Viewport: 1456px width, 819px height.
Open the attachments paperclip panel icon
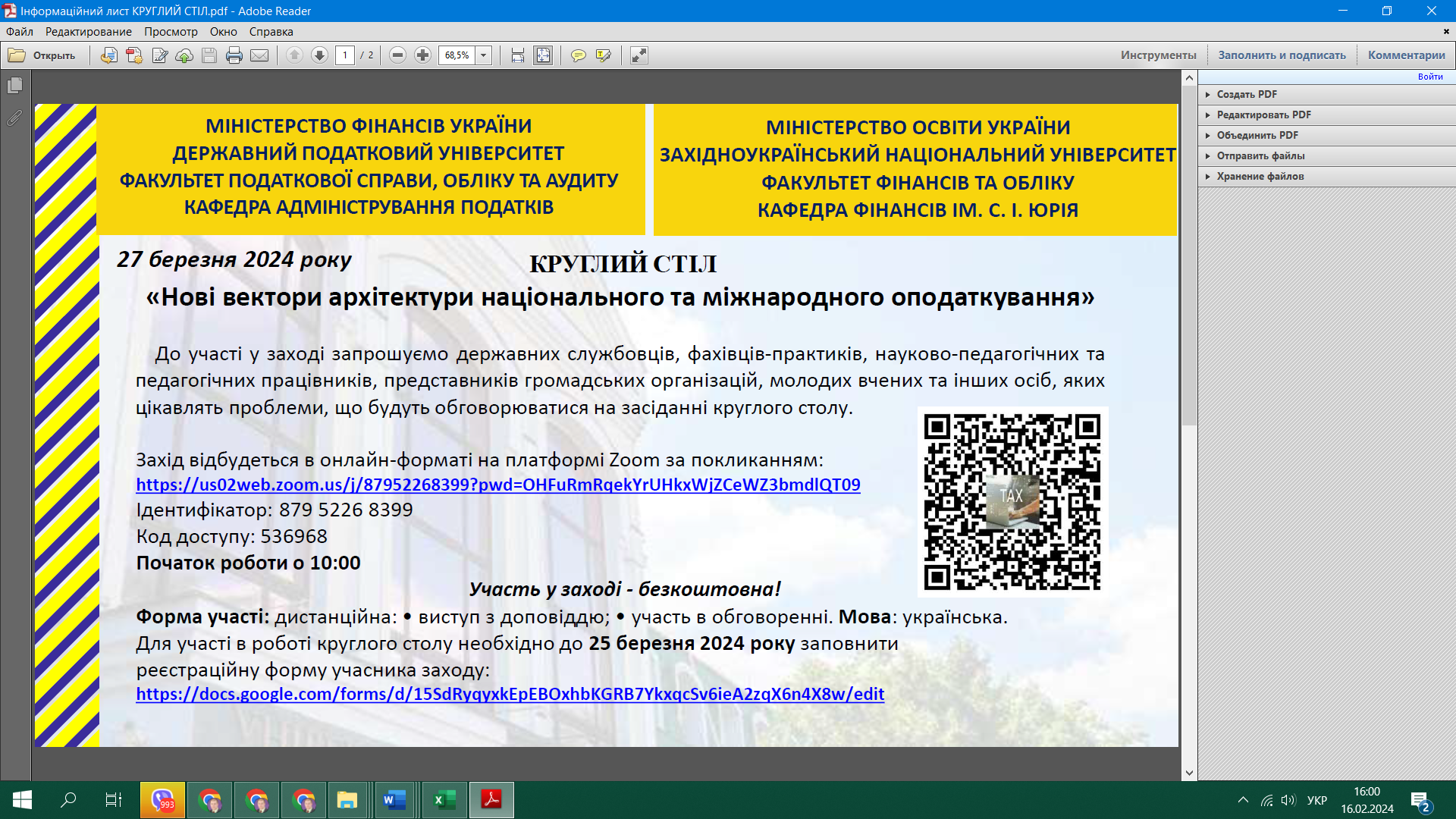coord(14,118)
